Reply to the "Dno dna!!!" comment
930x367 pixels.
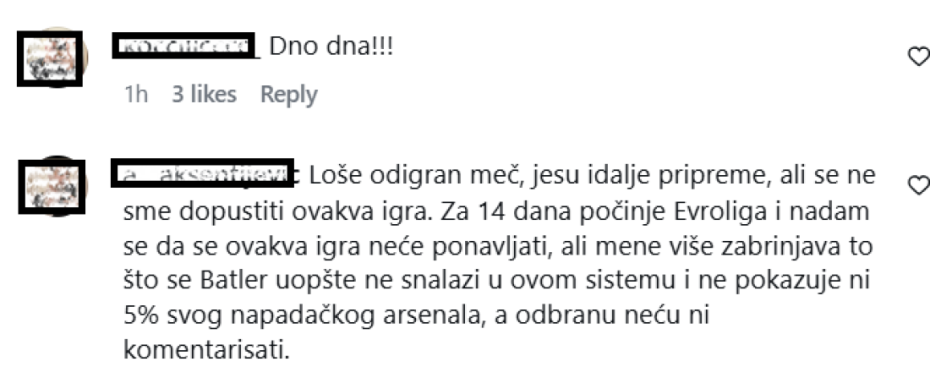pyautogui.click(x=289, y=95)
